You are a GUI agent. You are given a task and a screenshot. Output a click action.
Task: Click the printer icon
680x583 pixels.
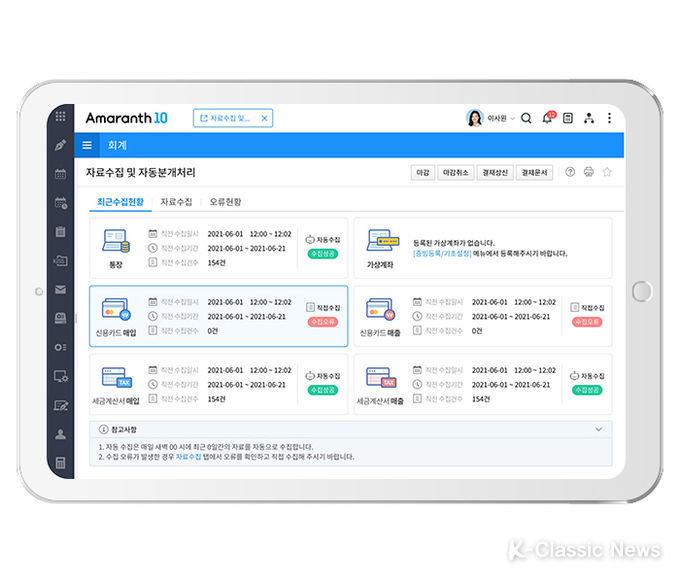pos(588,172)
